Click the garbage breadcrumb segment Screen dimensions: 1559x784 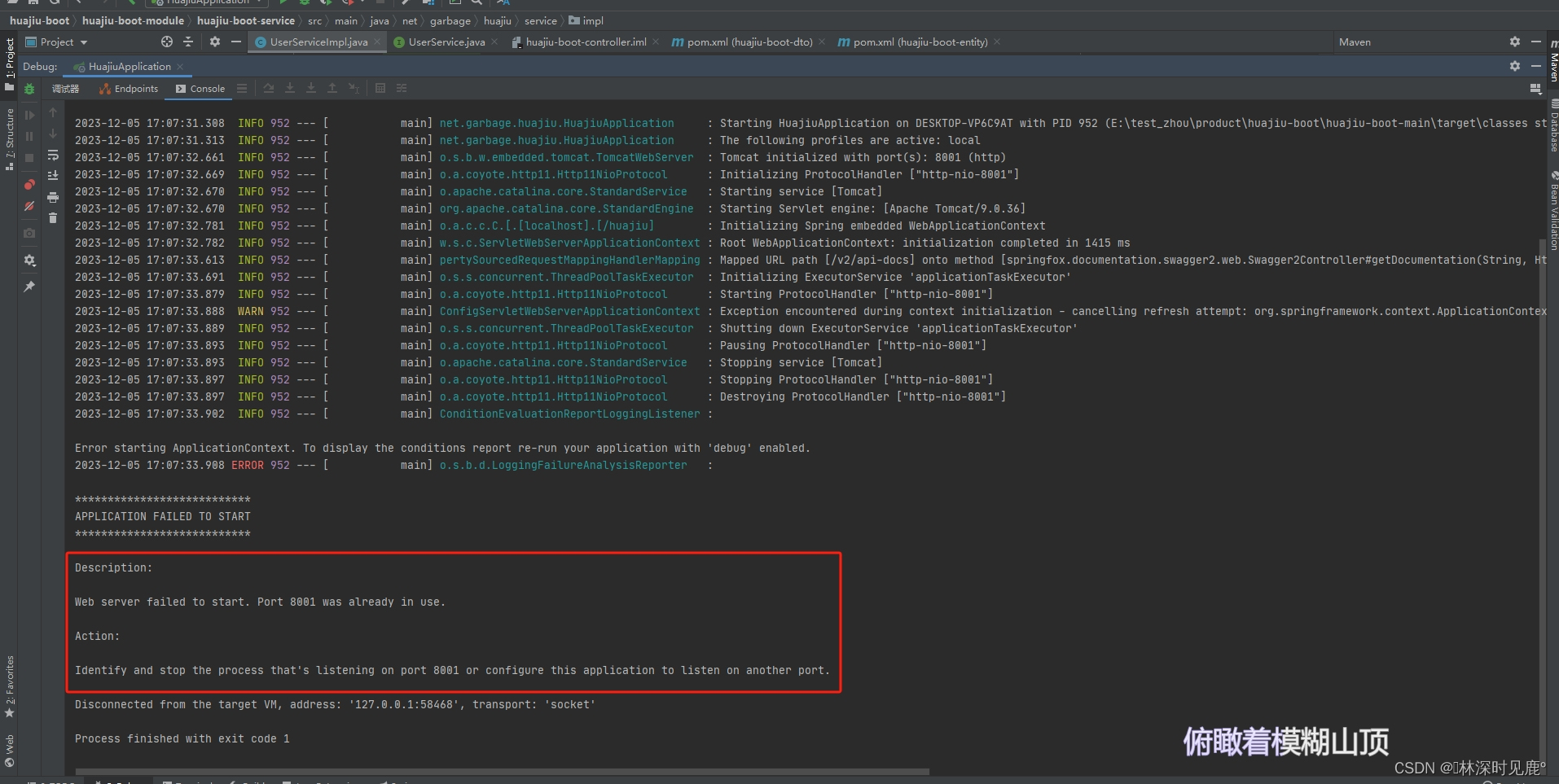450,21
